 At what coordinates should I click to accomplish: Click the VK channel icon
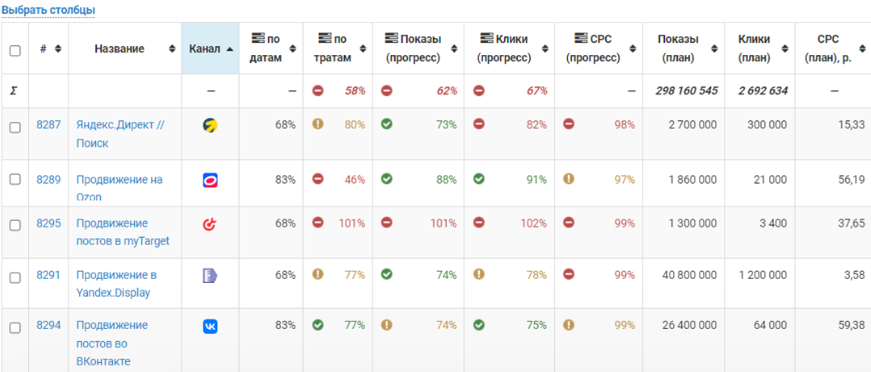click(210, 326)
